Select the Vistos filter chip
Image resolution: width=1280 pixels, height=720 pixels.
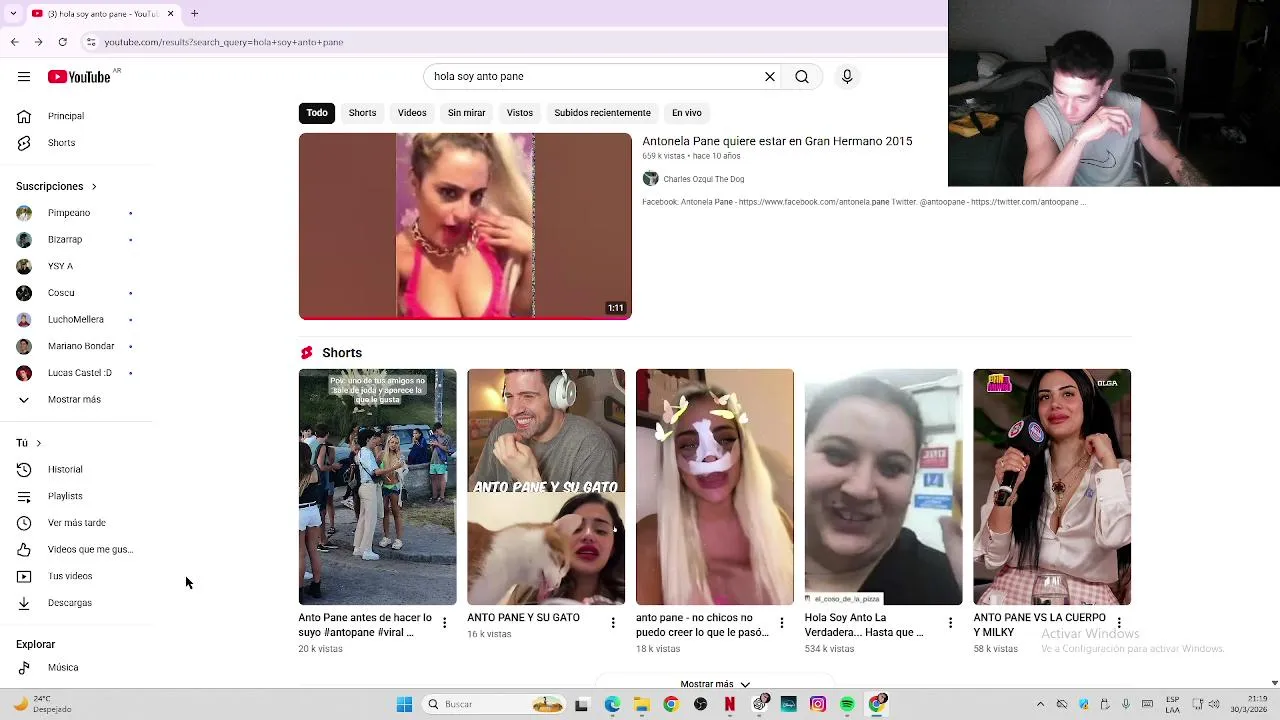point(520,113)
